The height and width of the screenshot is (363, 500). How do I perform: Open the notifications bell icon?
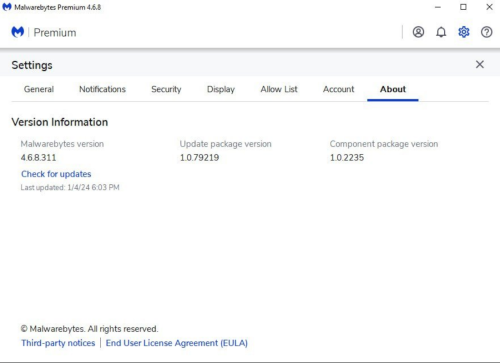coord(441,32)
